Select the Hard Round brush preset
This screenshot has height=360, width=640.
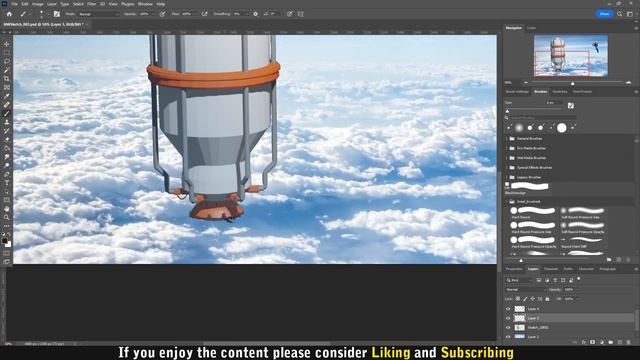tap(533, 212)
